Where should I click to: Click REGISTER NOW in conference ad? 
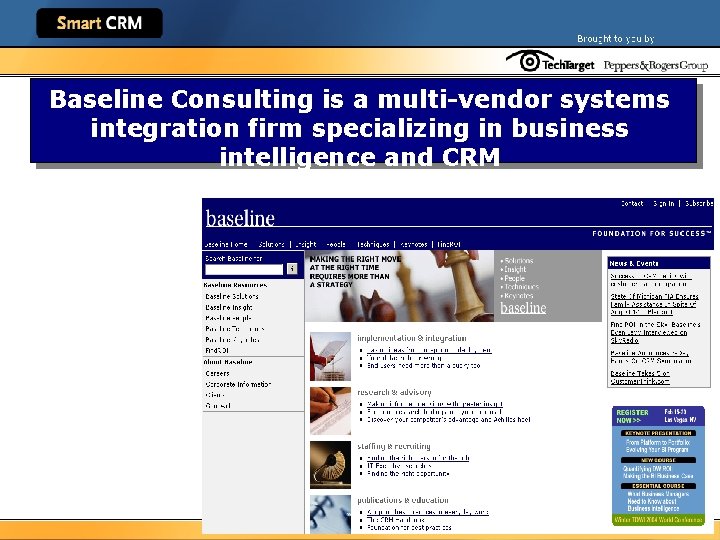632,416
